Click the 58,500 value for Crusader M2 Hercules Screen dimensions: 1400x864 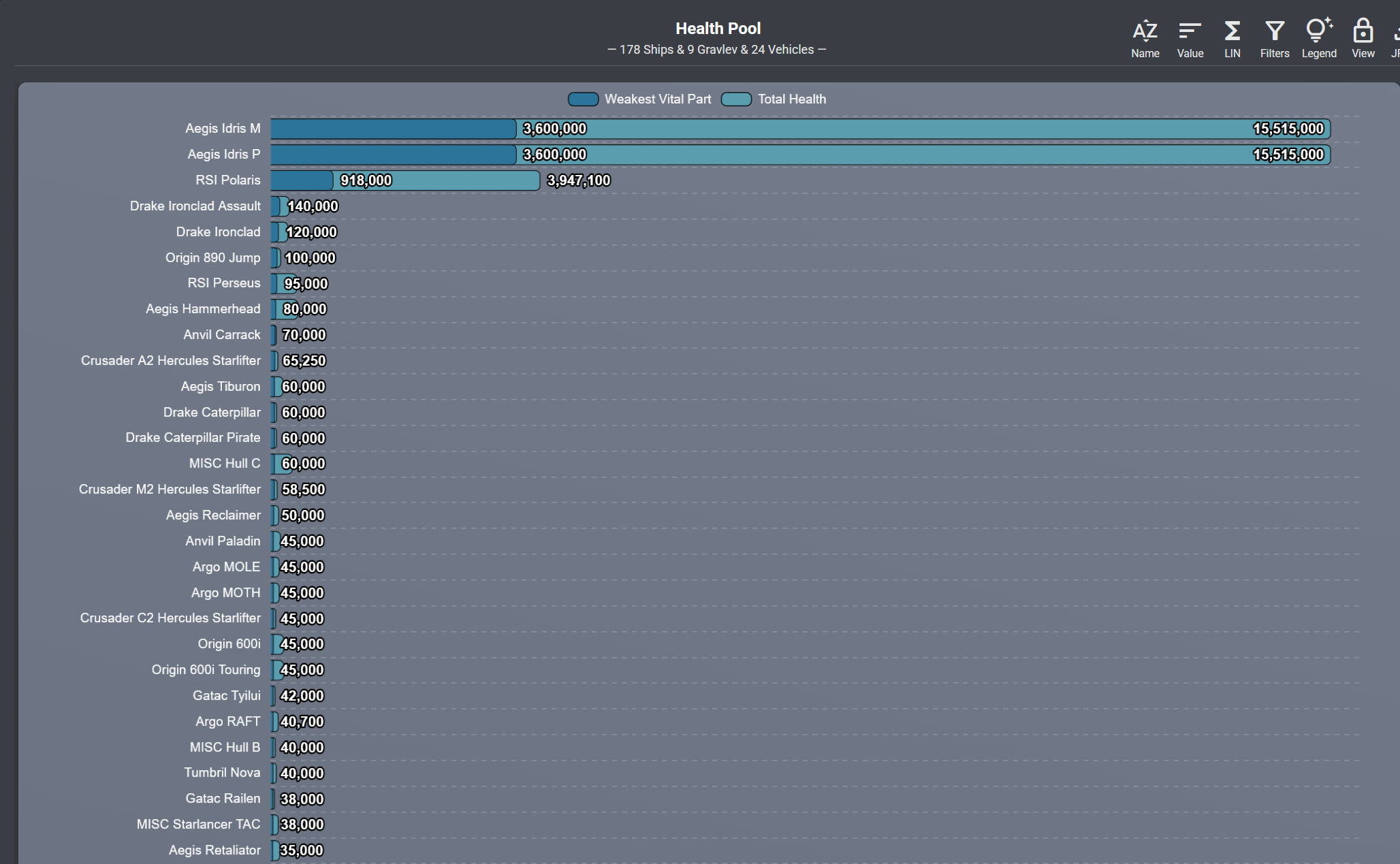pos(303,490)
